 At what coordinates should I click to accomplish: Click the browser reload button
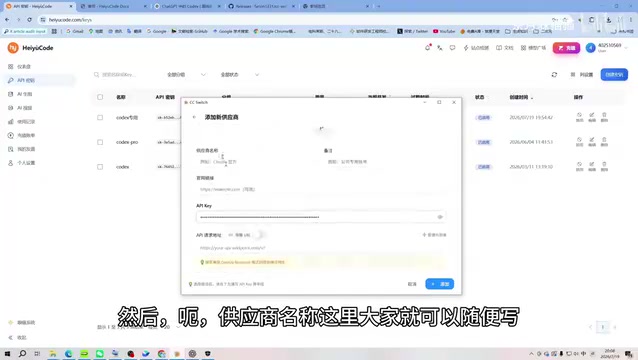tap(29, 20)
